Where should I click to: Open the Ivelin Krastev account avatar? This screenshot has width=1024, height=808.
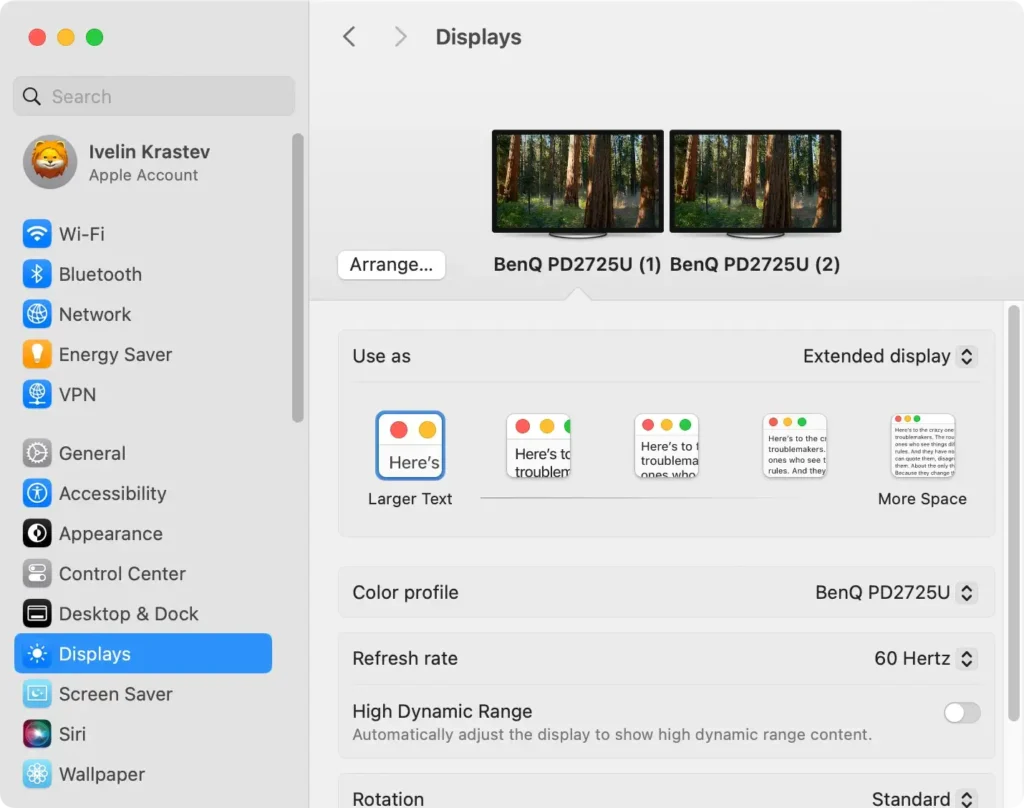point(50,162)
